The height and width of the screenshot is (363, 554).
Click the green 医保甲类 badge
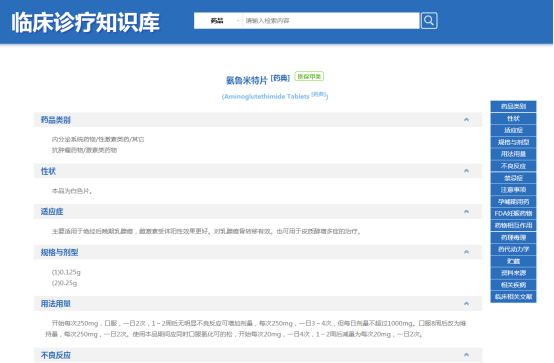309,76
